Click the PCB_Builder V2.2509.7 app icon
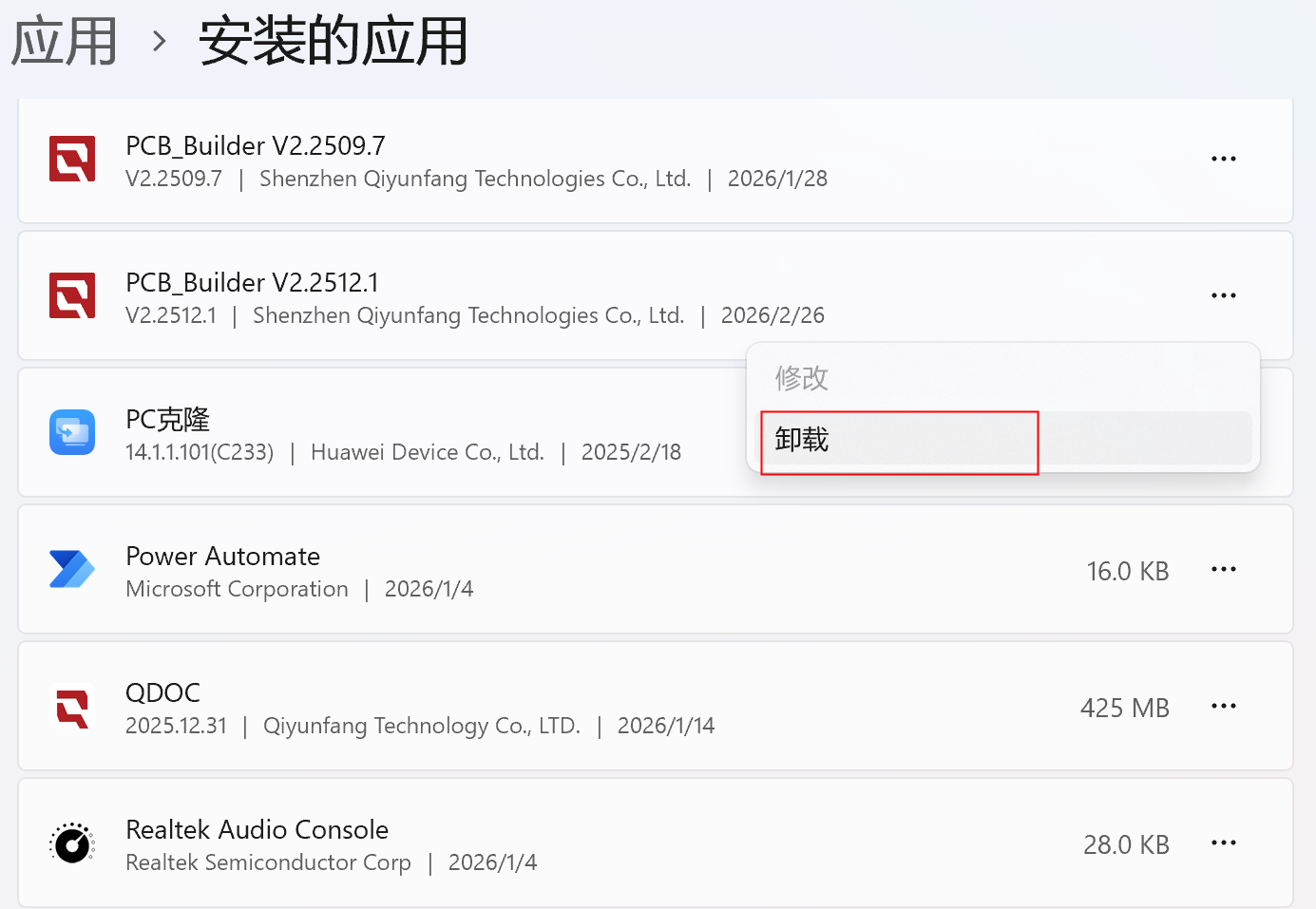Viewport: 1316px width, 909px height. pos(72,159)
